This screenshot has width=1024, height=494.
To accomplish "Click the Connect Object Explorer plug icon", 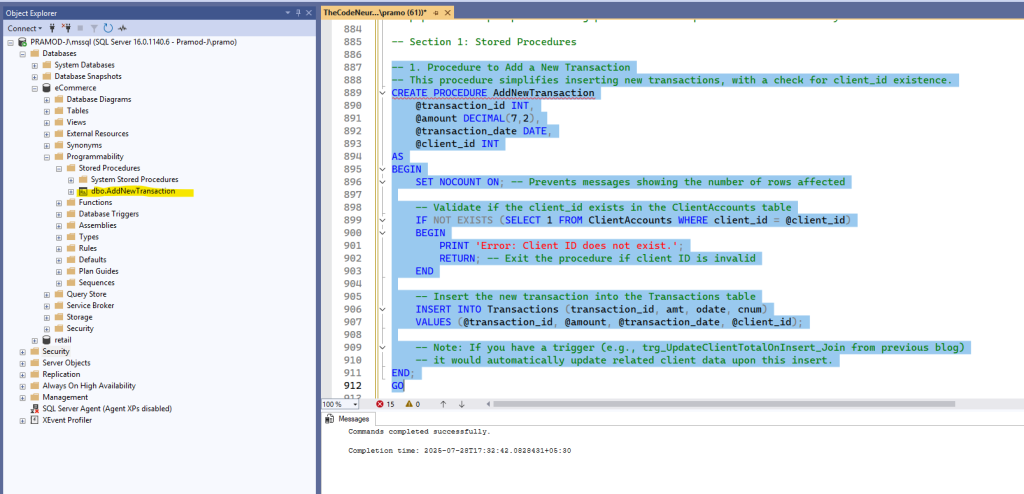I will (52, 28).
